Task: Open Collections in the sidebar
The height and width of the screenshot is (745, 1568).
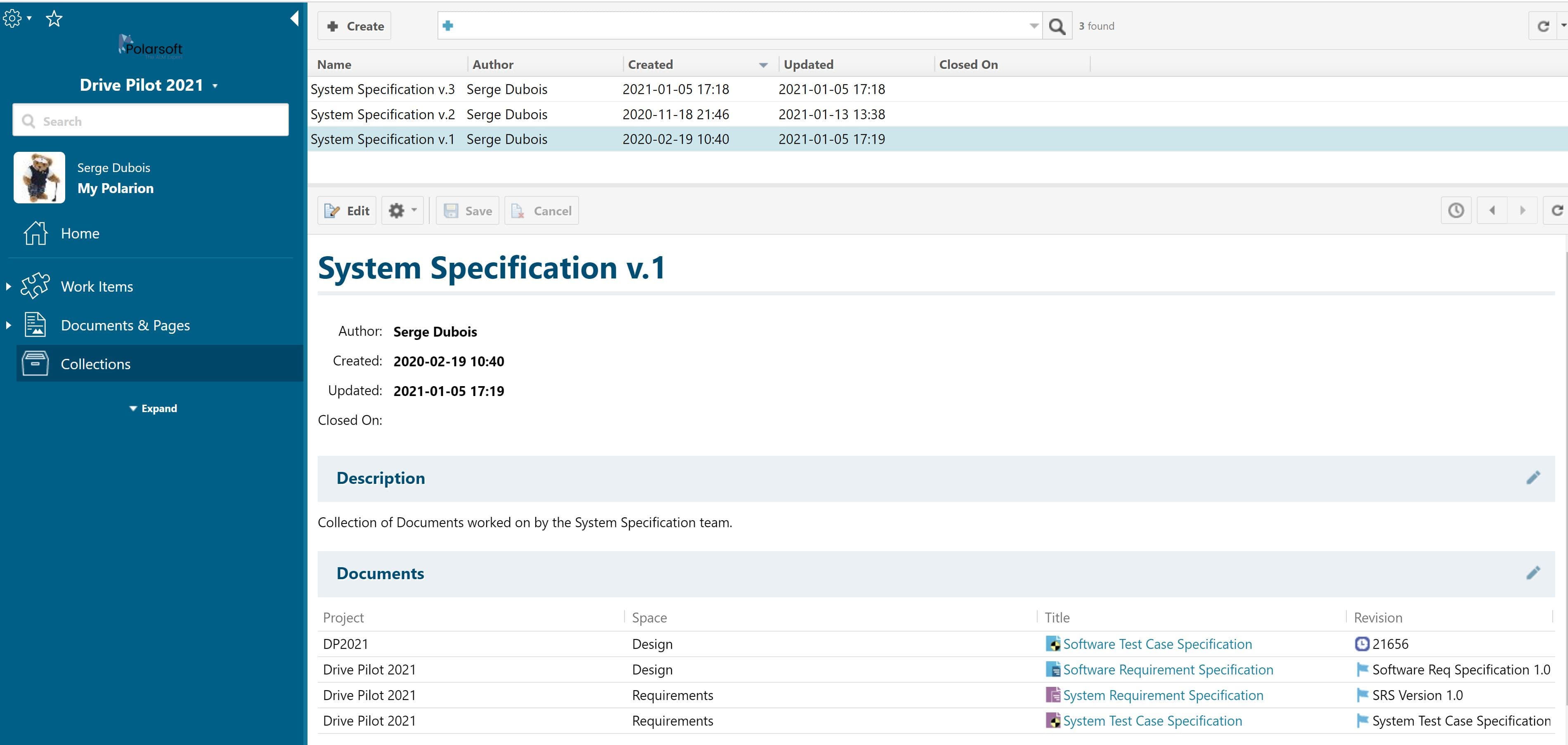Action: (96, 364)
